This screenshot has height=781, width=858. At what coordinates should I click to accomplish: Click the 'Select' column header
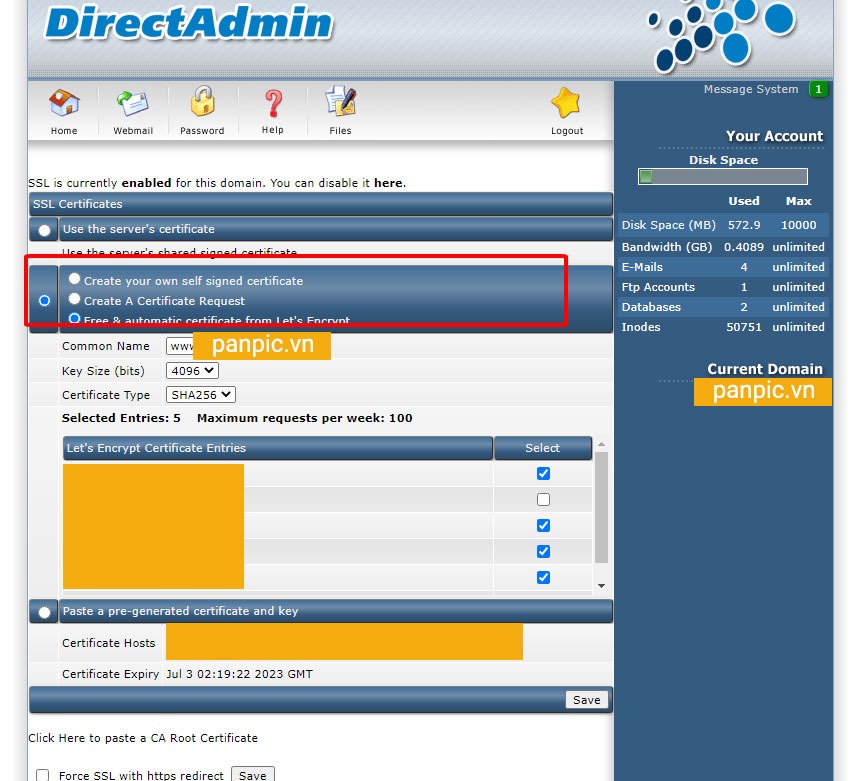click(542, 448)
